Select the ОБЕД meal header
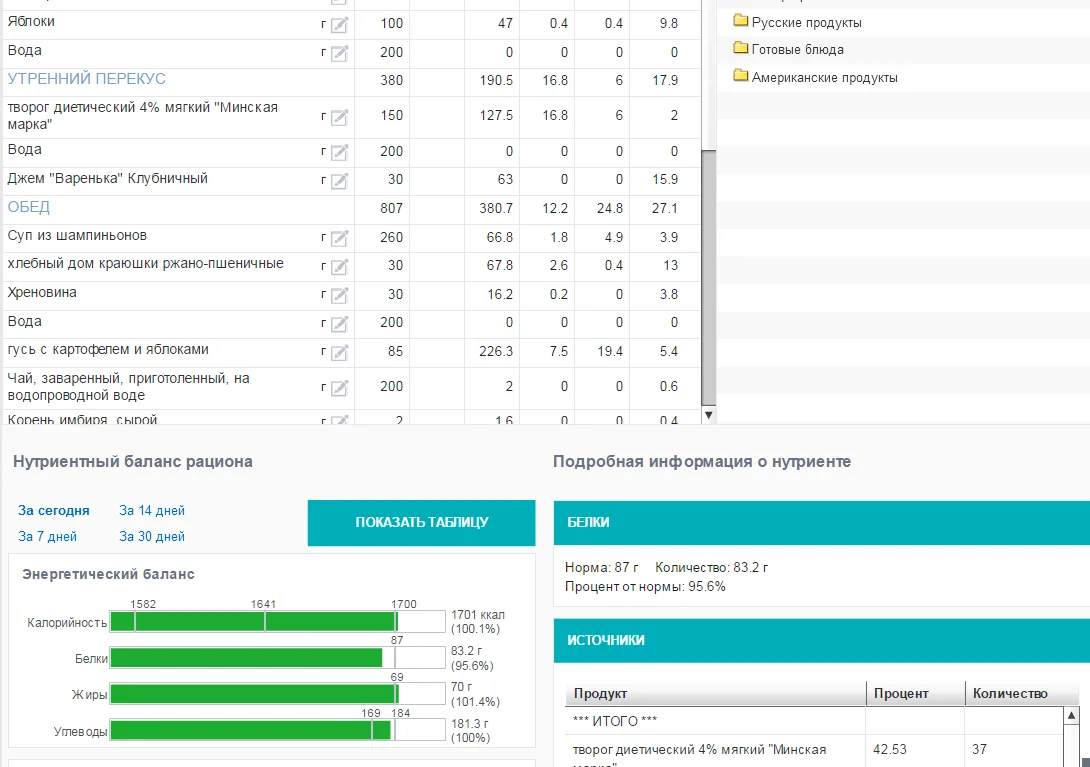This screenshot has width=1090, height=767. 29,207
